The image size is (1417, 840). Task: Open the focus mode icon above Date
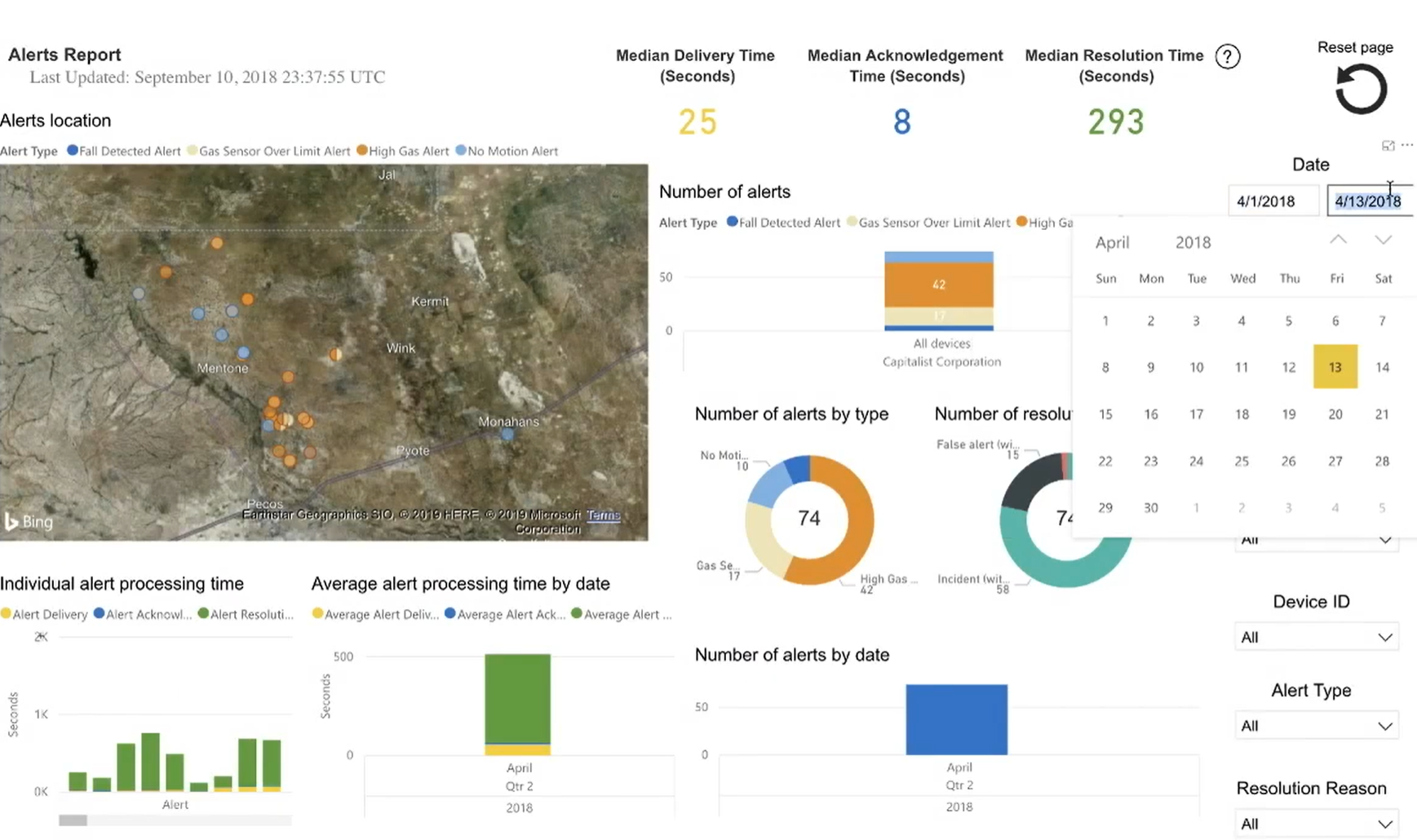point(1388,145)
